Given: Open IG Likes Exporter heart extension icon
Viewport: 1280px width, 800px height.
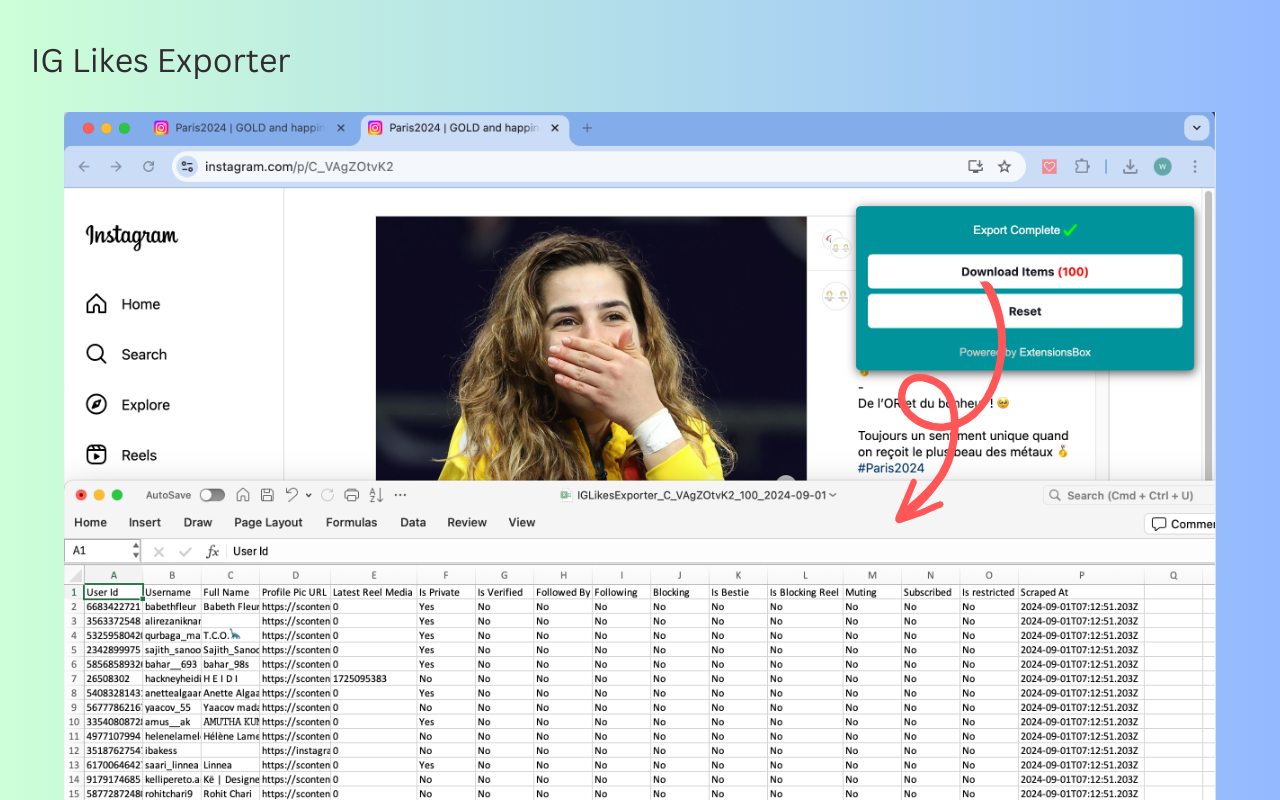Looking at the screenshot, I should 1049,167.
